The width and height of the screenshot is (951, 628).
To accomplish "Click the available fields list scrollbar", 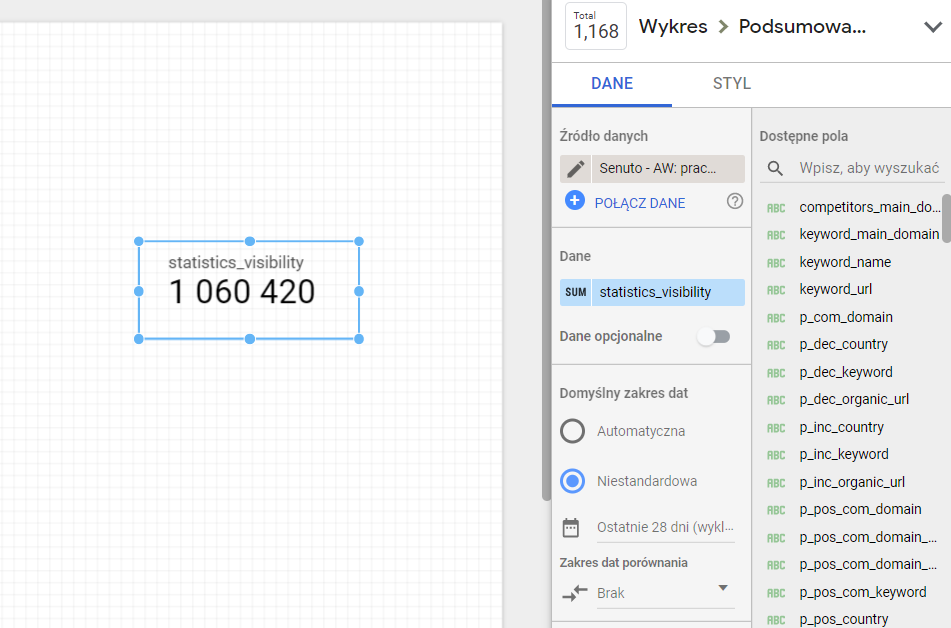I will (x=946, y=218).
